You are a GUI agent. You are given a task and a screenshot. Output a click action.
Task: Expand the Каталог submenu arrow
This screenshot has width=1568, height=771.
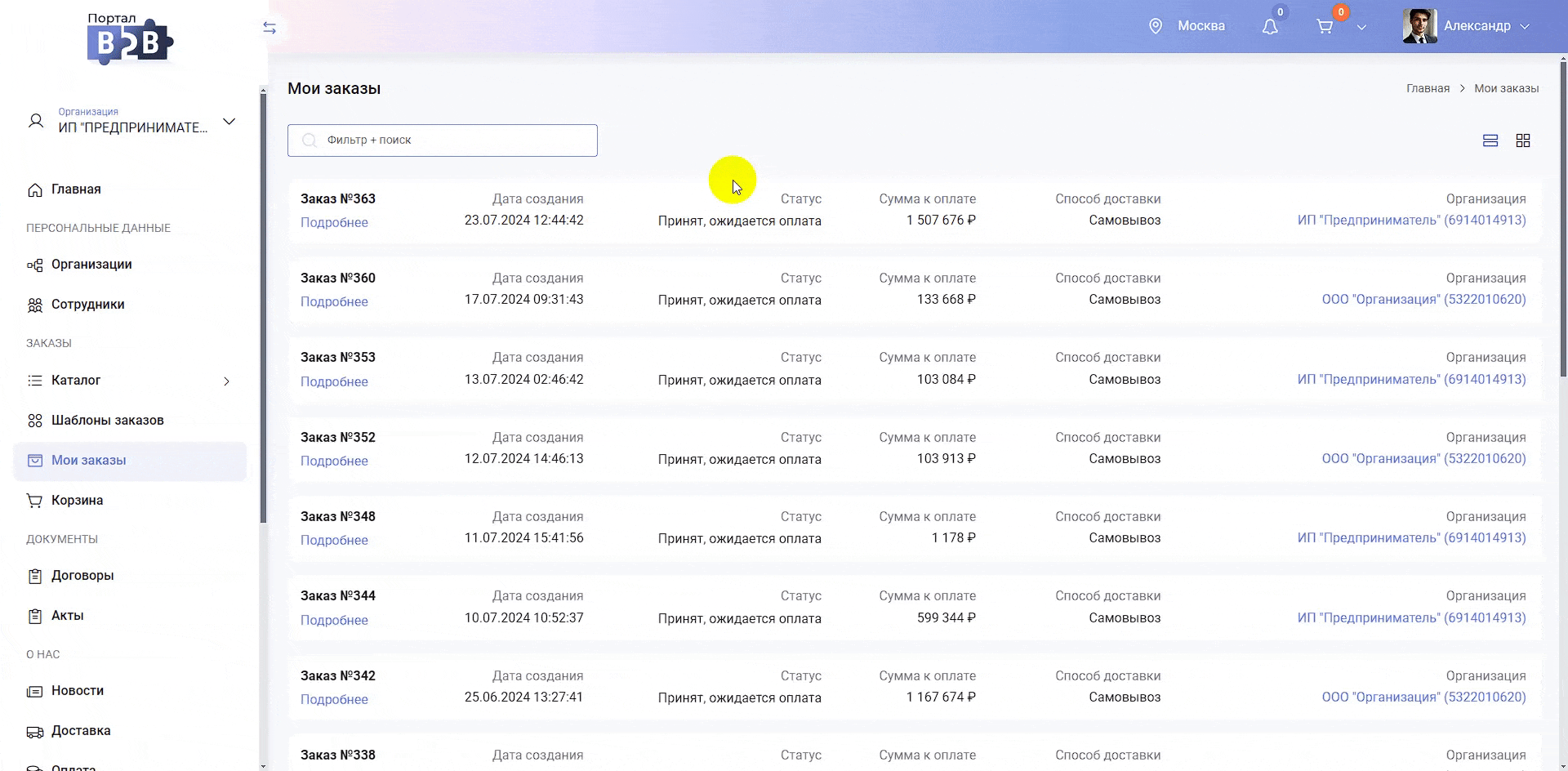[226, 381]
